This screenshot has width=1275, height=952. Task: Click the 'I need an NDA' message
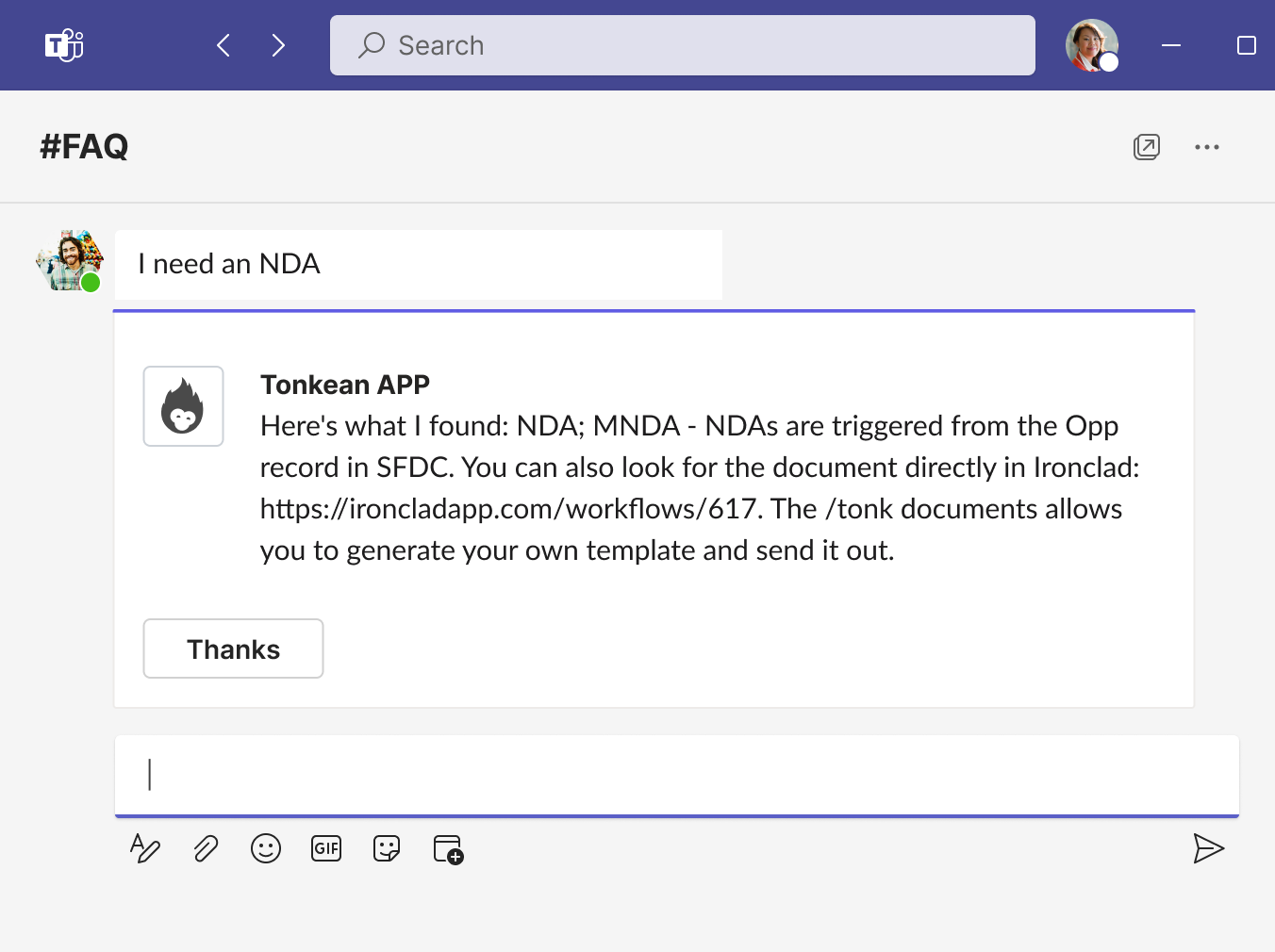pyautogui.click(x=229, y=264)
